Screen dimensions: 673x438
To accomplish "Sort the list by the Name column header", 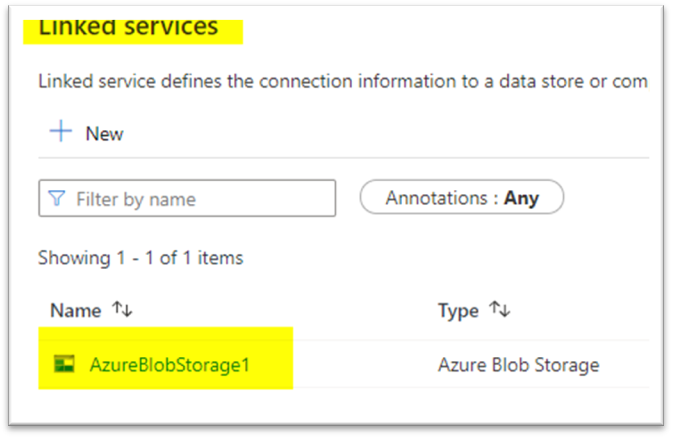I will [x=76, y=311].
